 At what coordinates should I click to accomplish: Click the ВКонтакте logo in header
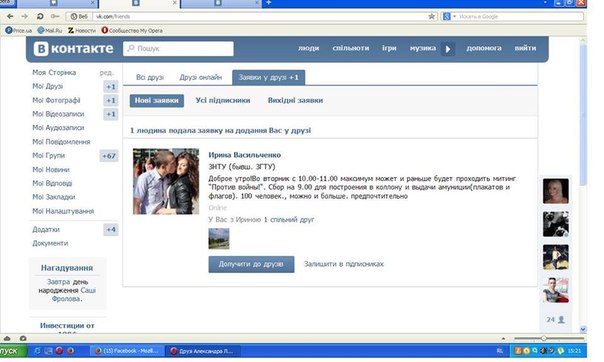click(x=73, y=49)
